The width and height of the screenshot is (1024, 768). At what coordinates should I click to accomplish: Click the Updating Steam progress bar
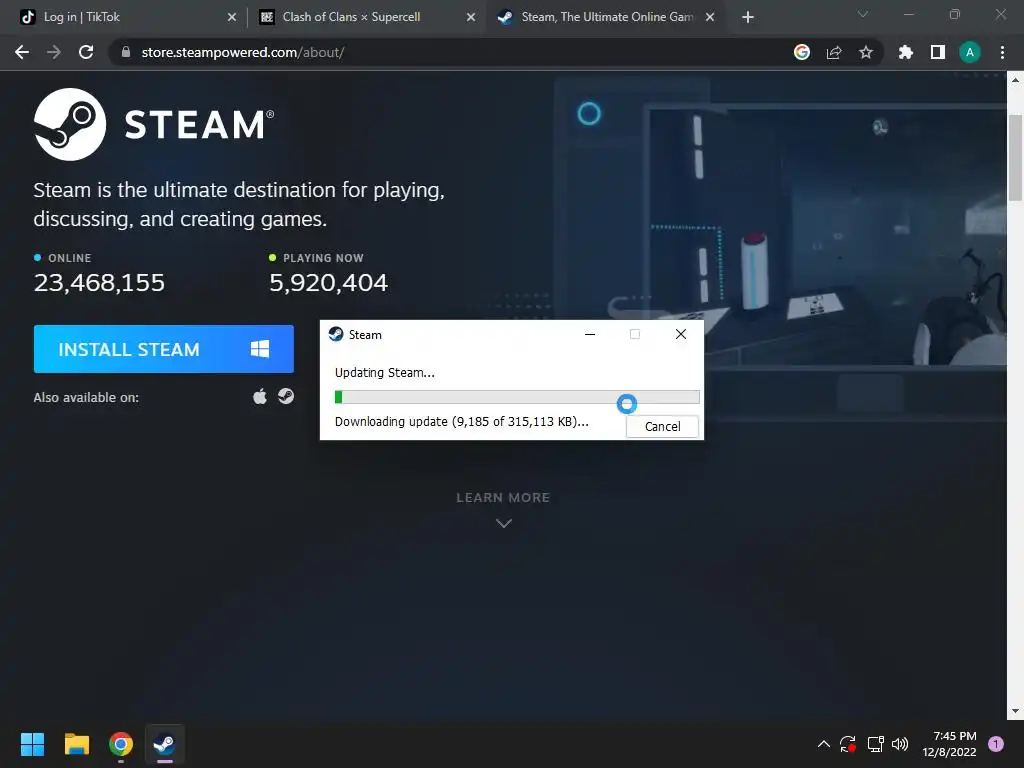click(x=517, y=396)
